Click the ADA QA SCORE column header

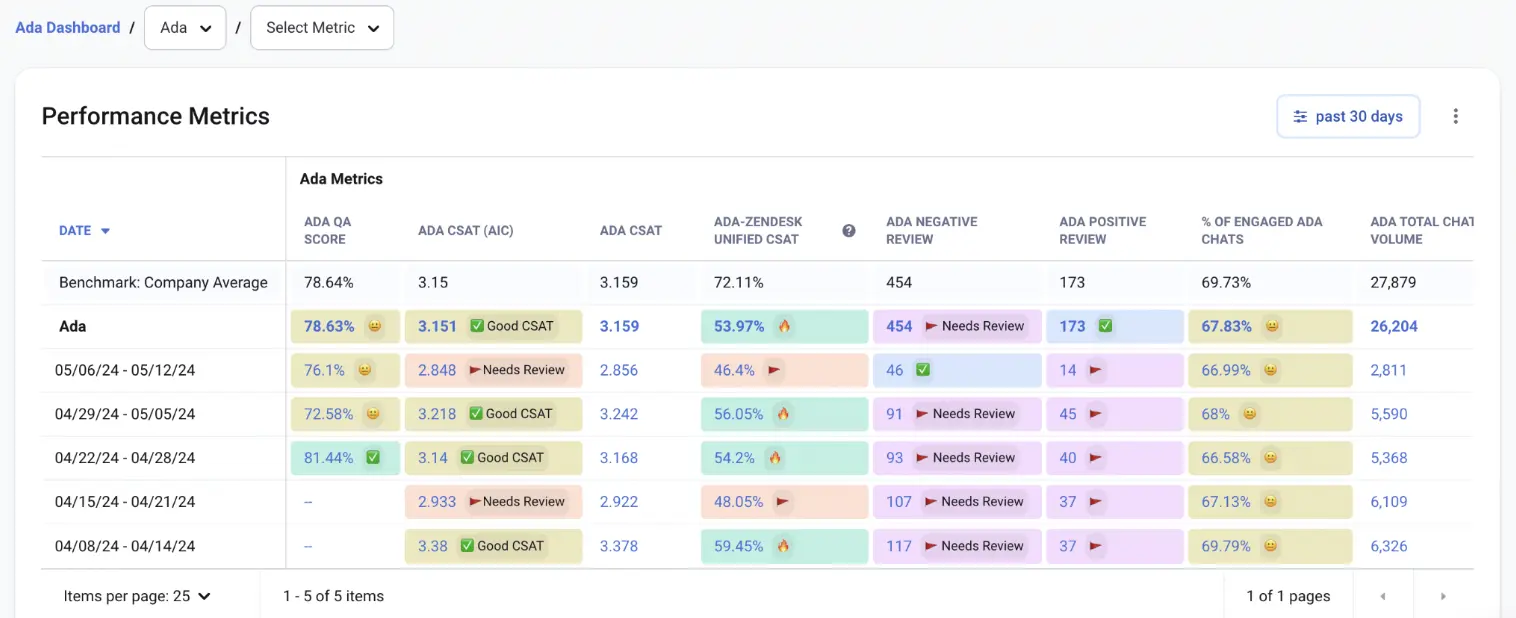pyautogui.click(x=328, y=231)
